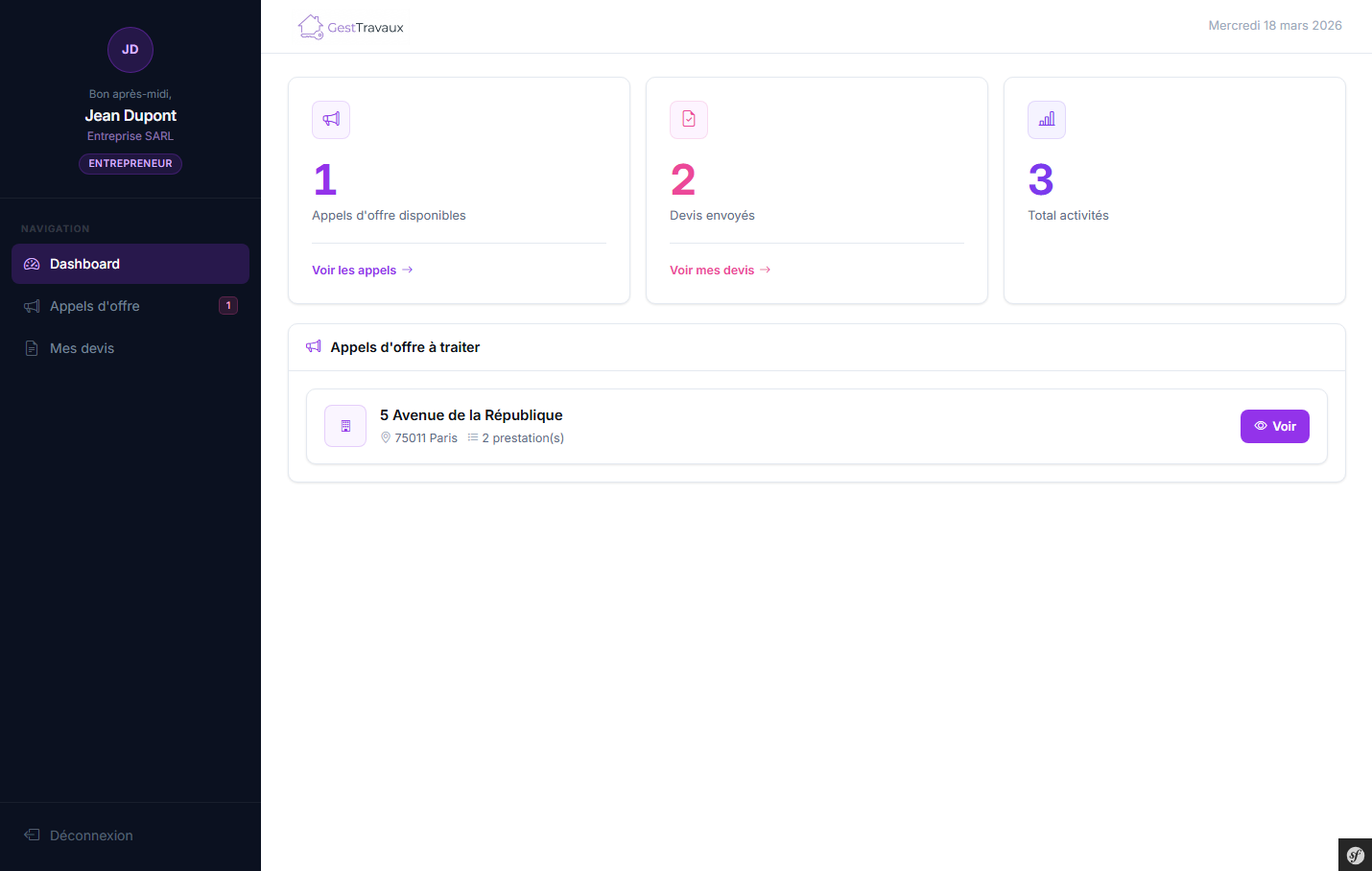This screenshot has height=871, width=1372.
Task: Click the eye icon inside the Voir button
Action: (1260, 425)
